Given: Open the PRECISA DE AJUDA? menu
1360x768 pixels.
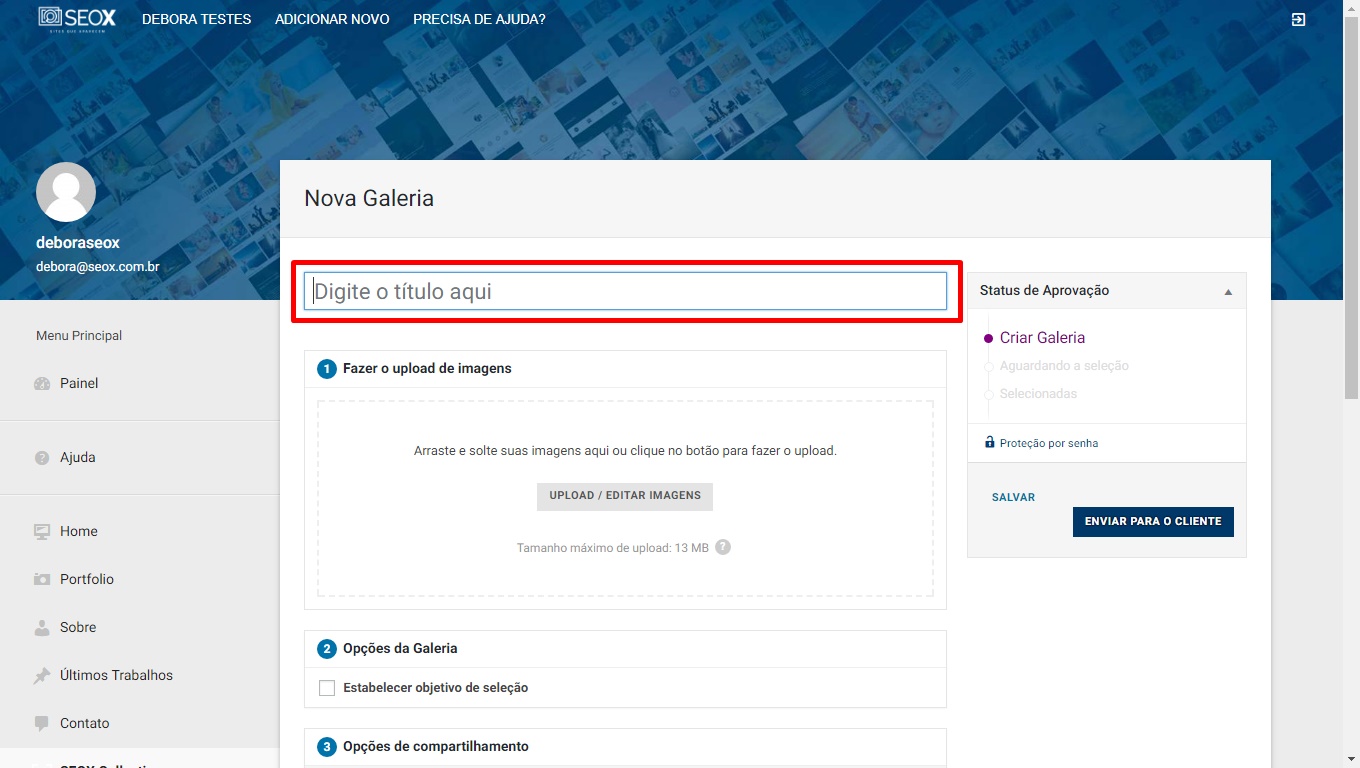Looking at the screenshot, I should 479,19.
